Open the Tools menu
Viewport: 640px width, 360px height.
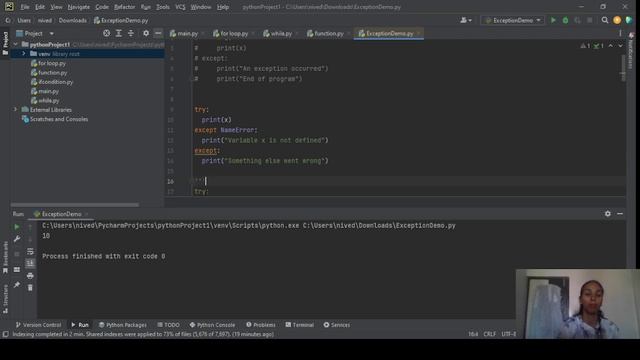point(162,7)
